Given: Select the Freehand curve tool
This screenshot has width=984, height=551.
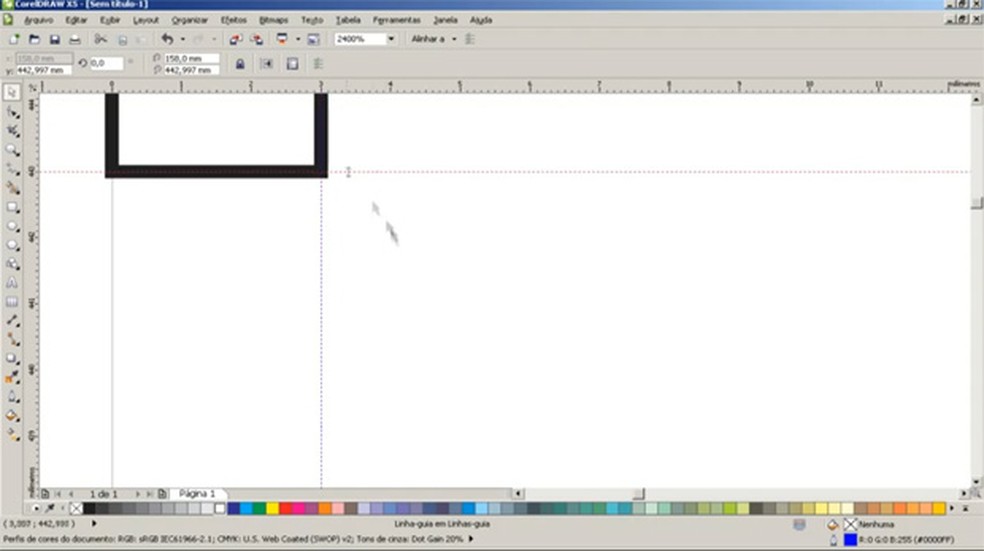Looking at the screenshot, I should (x=12, y=169).
